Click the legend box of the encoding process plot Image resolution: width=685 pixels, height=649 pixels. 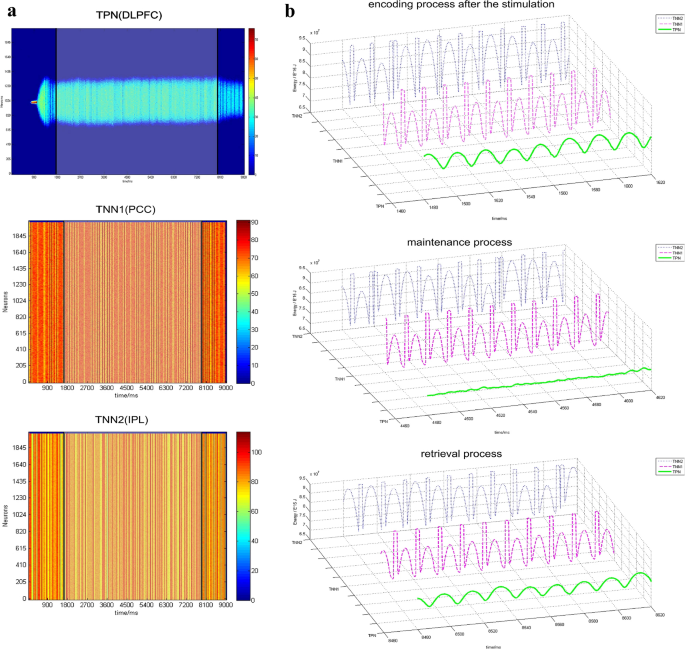coord(670,24)
